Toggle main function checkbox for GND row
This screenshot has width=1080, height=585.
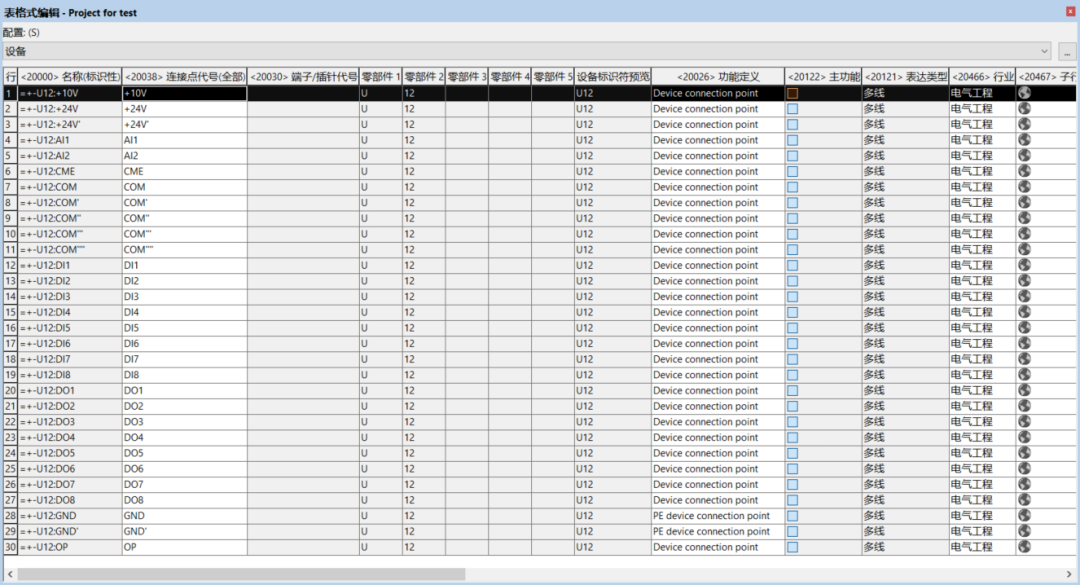tap(793, 515)
